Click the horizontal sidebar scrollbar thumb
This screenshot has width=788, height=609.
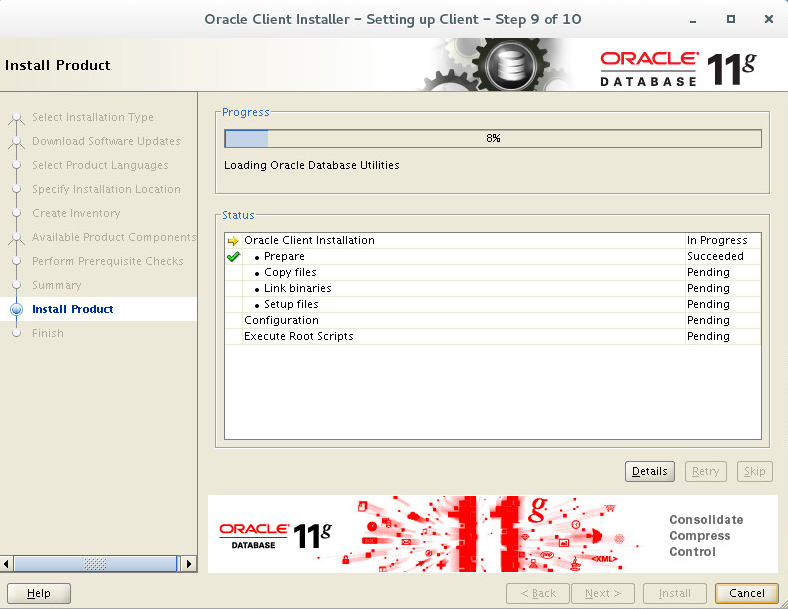coord(95,564)
